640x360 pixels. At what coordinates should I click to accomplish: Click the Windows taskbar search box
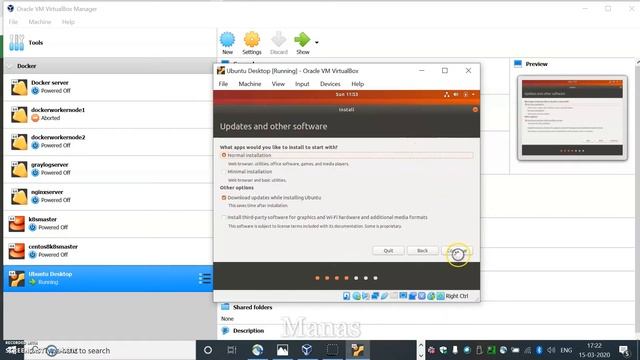click(110, 350)
